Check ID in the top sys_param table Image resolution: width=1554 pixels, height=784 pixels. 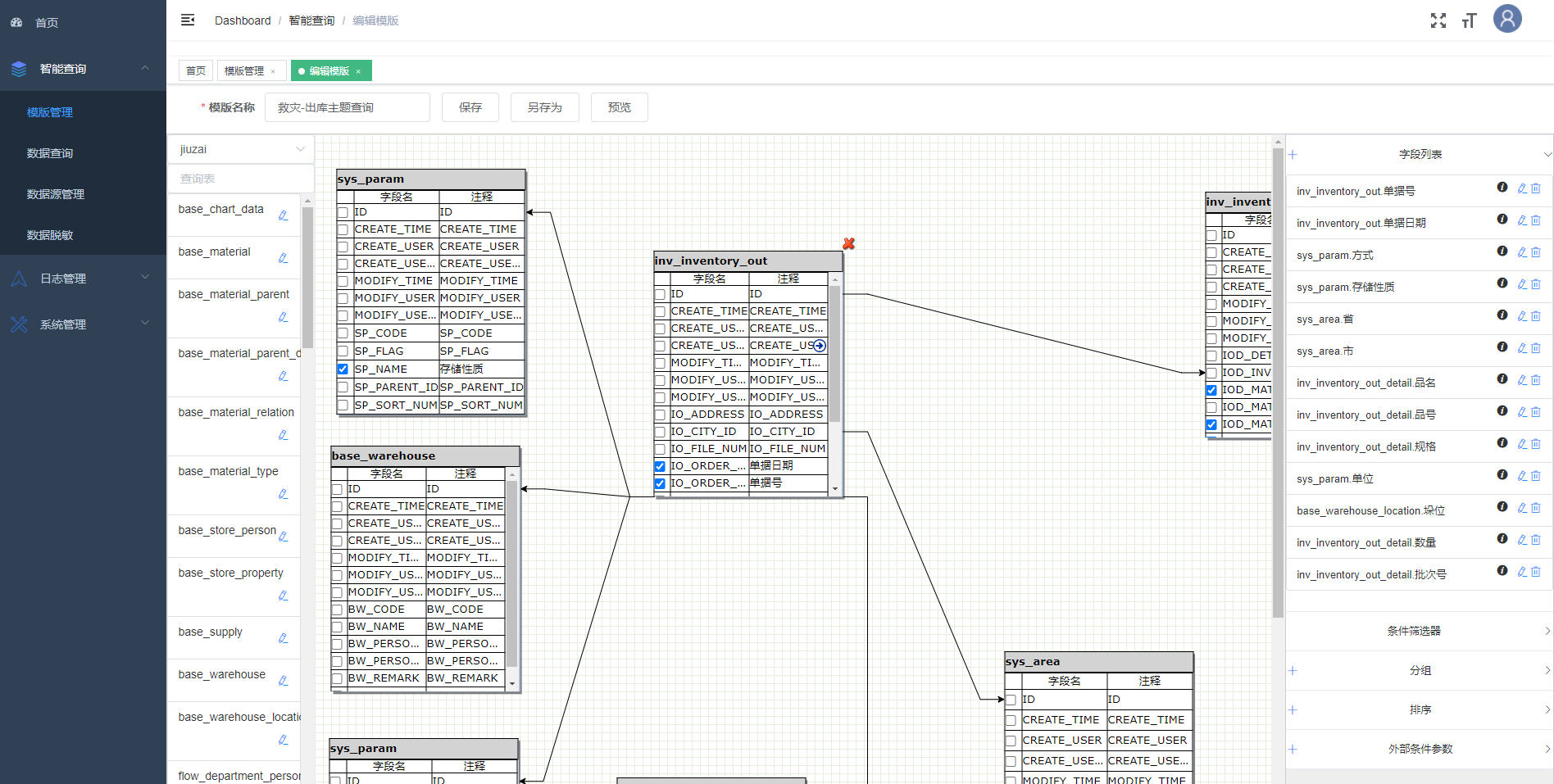pos(343,213)
